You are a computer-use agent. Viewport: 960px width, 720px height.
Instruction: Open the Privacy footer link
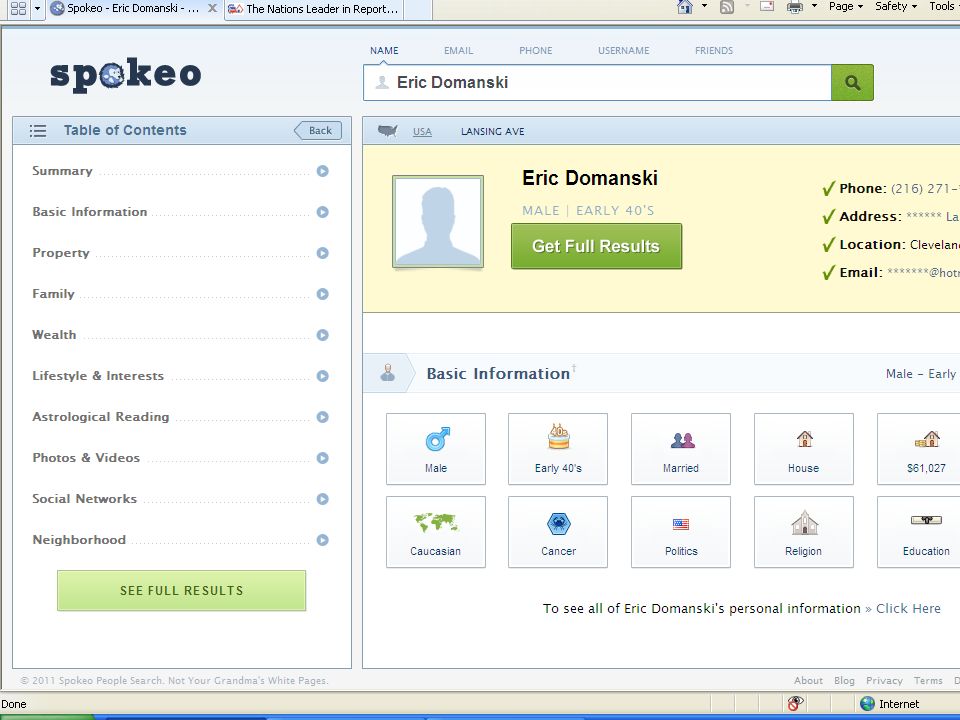(884, 680)
